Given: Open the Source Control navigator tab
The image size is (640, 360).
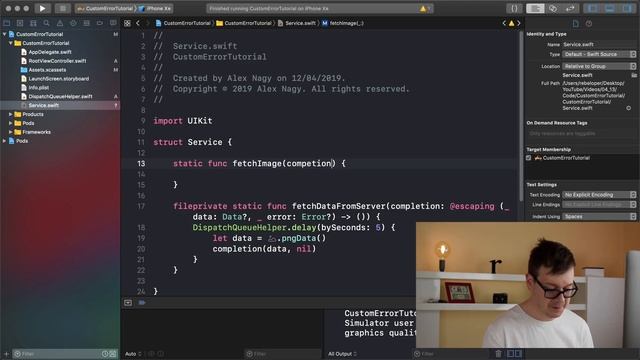Looking at the screenshot, I should click(x=20, y=23).
